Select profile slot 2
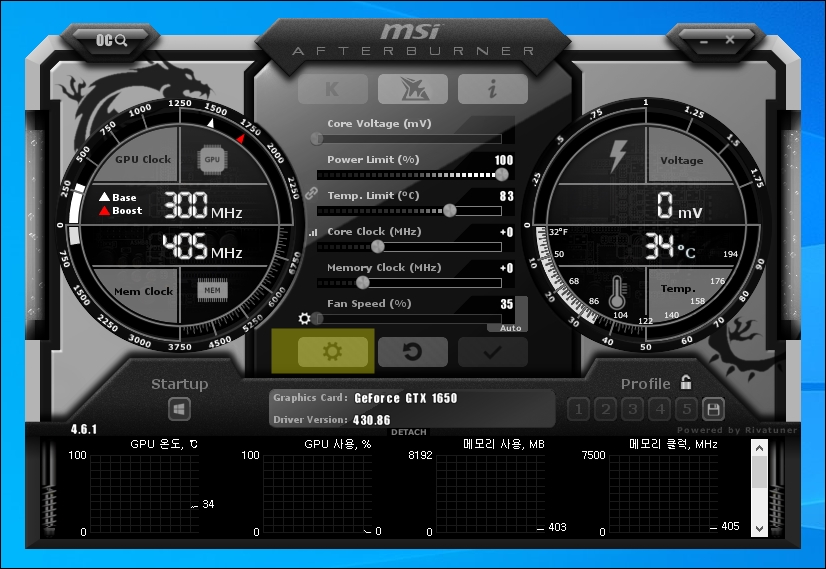This screenshot has height=569, width=826. point(605,409)
